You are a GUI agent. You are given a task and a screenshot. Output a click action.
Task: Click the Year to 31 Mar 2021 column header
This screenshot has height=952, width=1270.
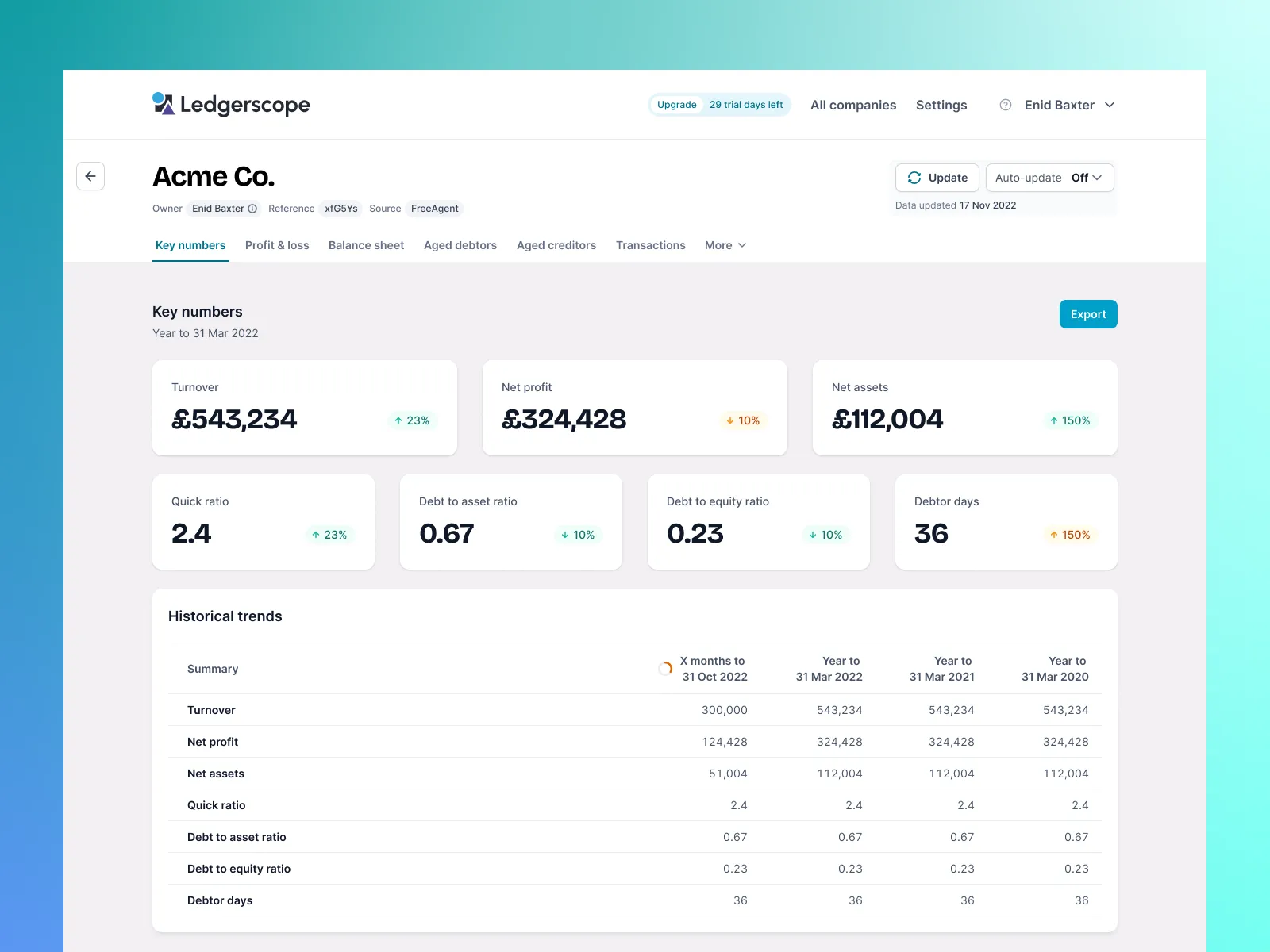(x=942, y=669)
